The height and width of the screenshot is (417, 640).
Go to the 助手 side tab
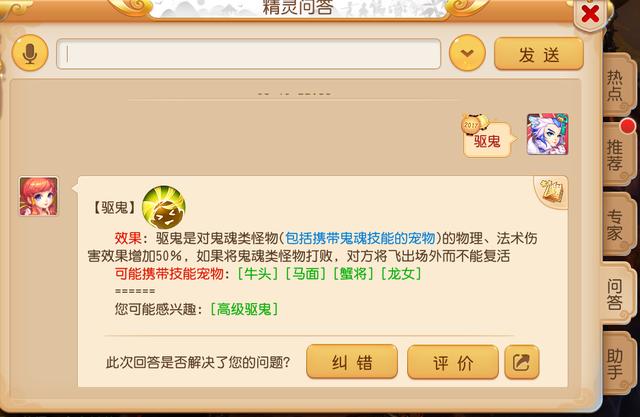coord(616,363)
